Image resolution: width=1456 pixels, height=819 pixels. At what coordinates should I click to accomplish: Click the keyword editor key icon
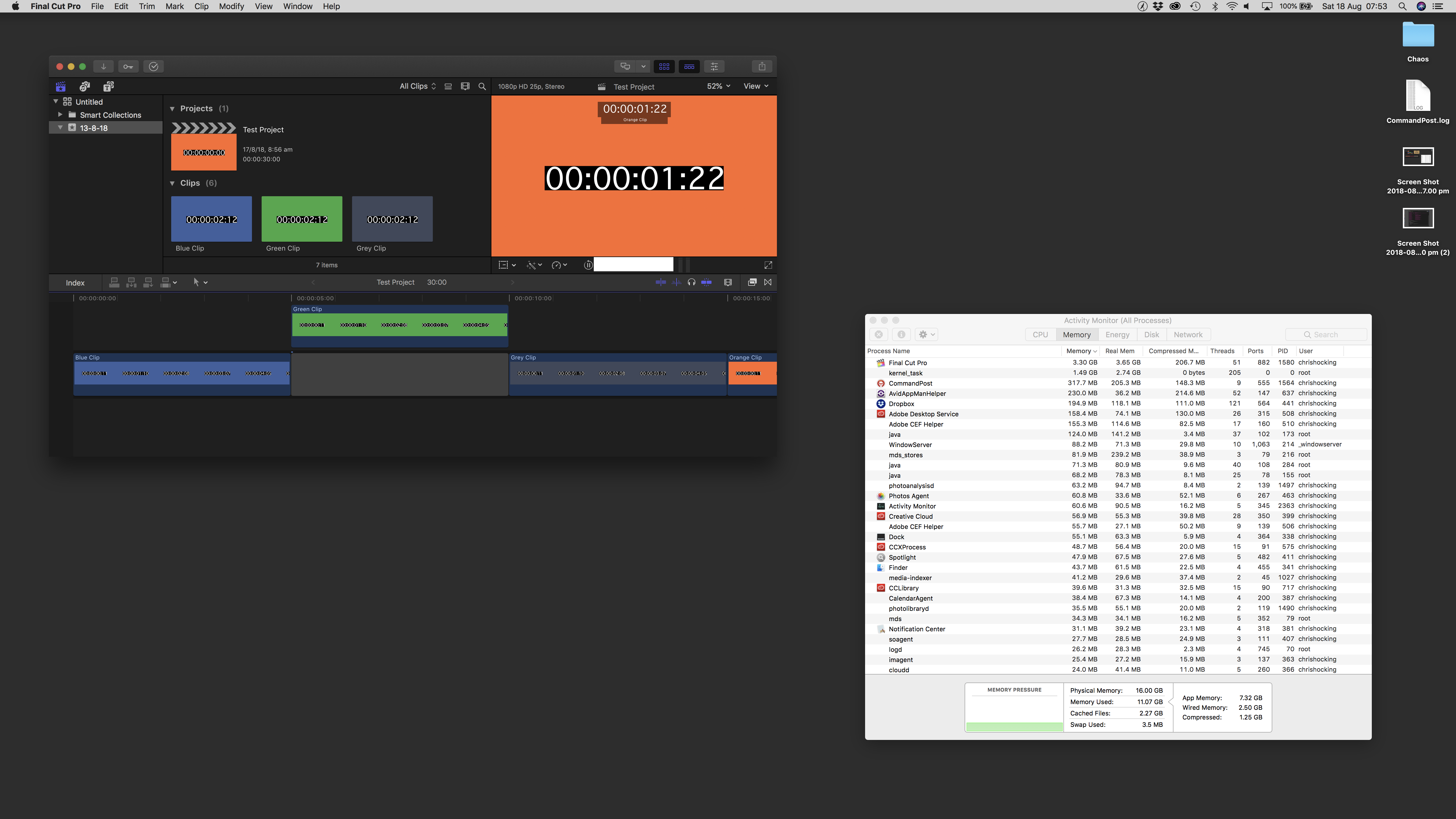coord(128,66)
